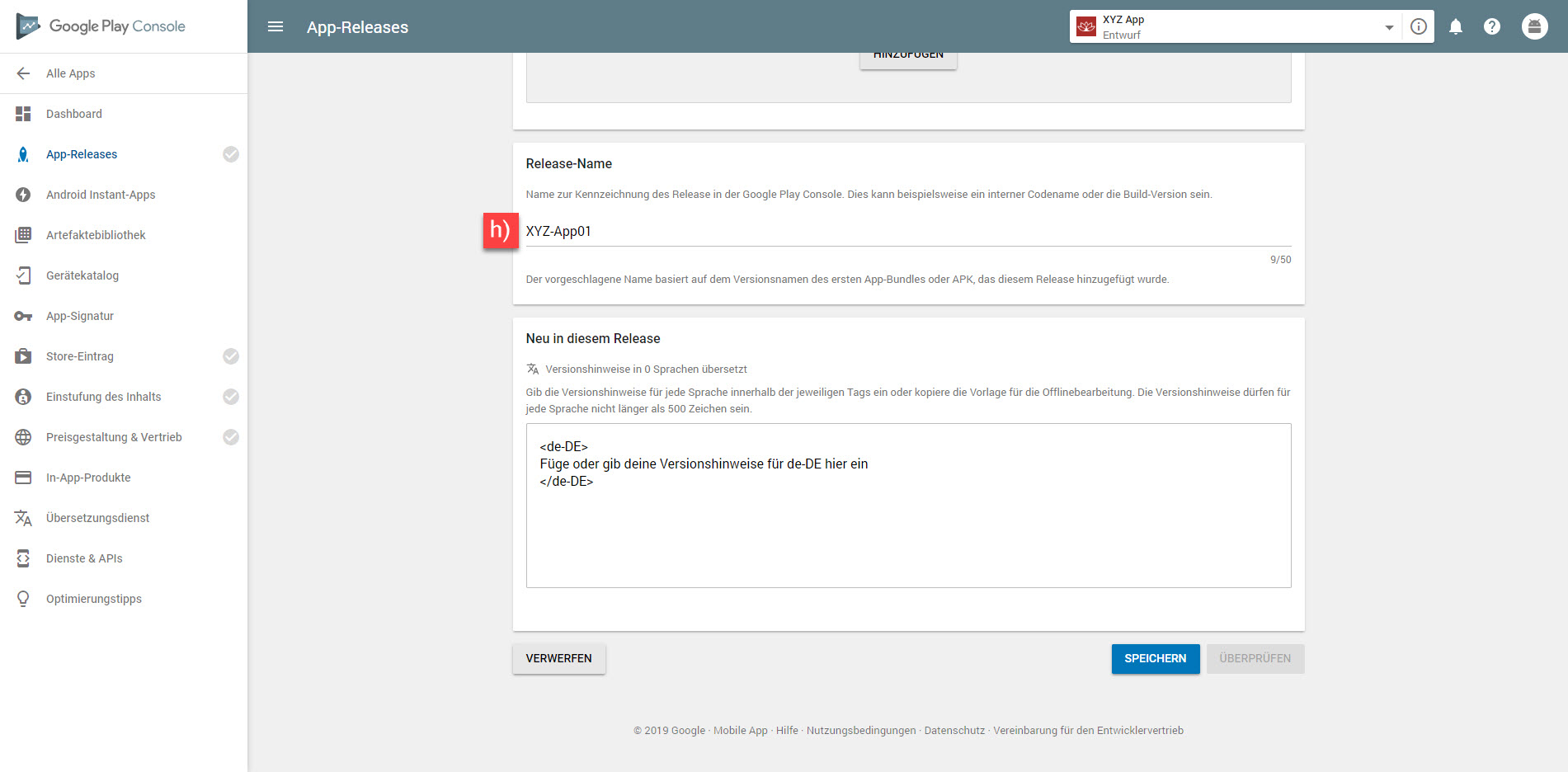Click the App-Releases rocket icon
This screenshot has height=772, width=1568.
[23, 154]
